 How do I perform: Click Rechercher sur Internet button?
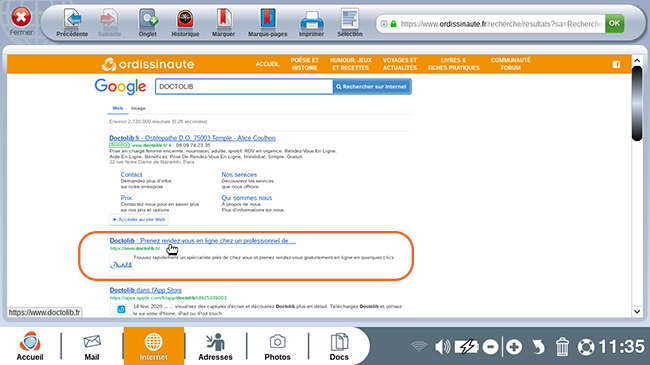(372, 87)
